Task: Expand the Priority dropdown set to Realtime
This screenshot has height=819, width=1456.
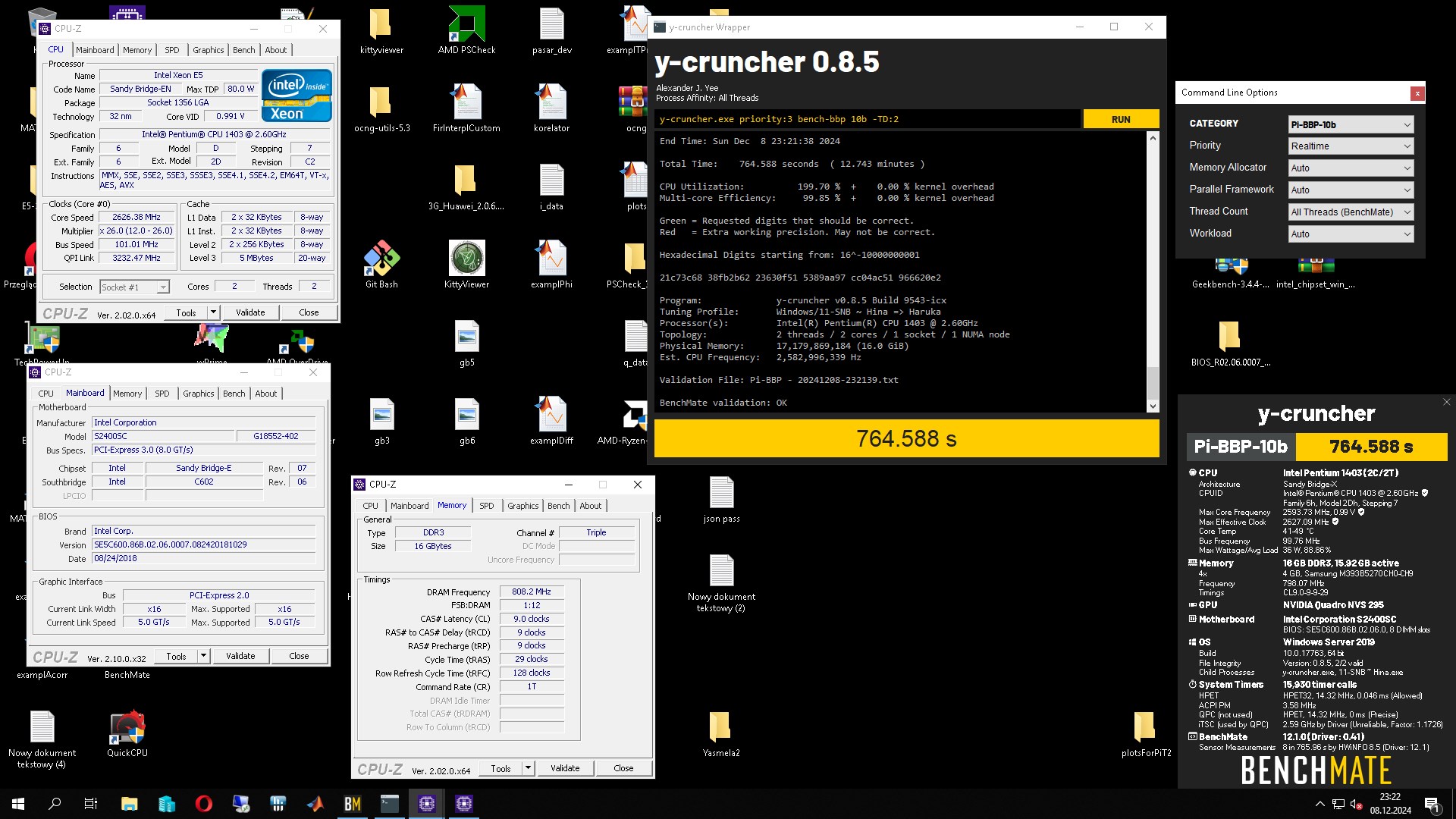Action: click(x=1351, y=146)
